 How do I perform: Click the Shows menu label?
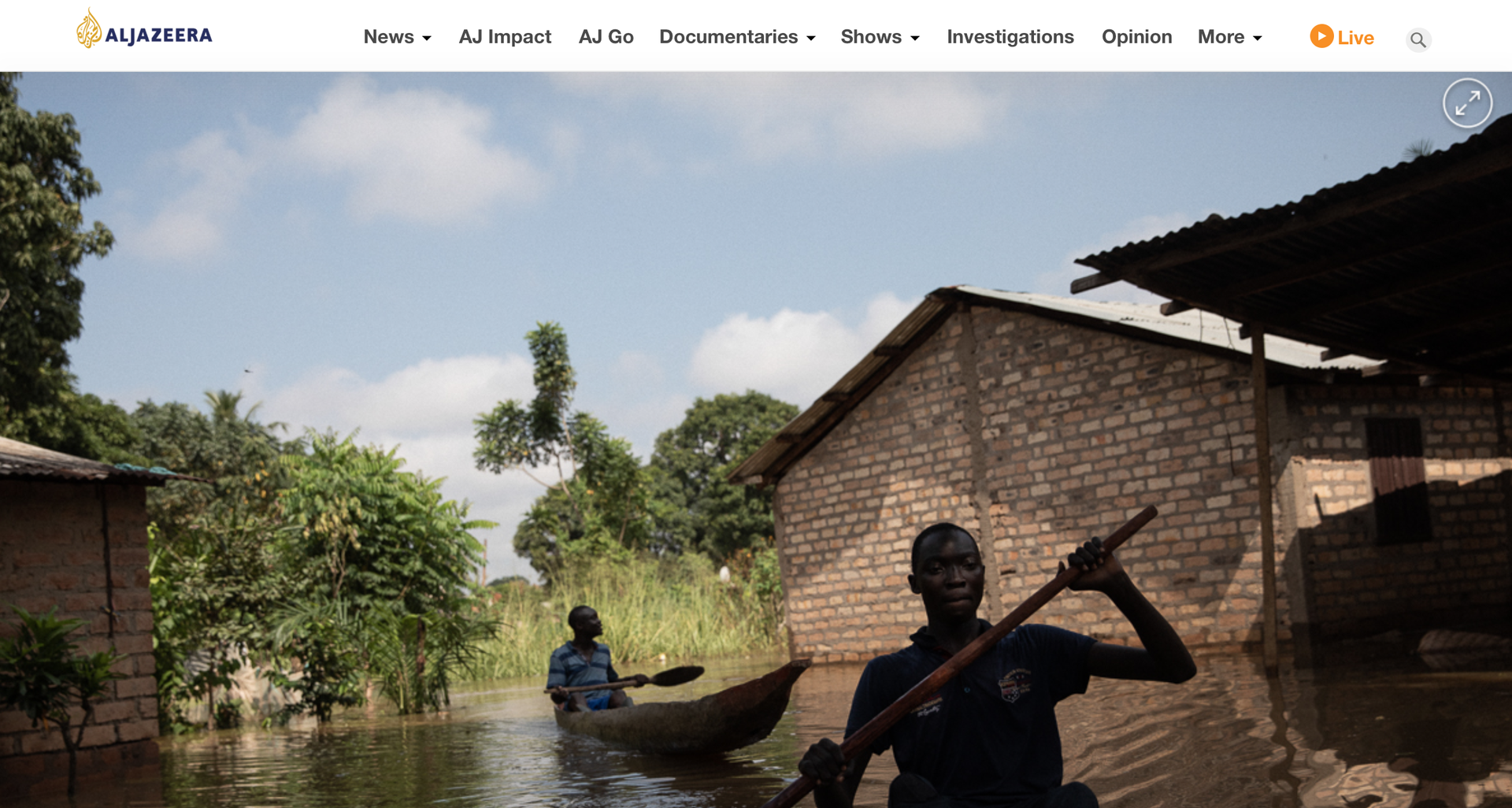871,37
